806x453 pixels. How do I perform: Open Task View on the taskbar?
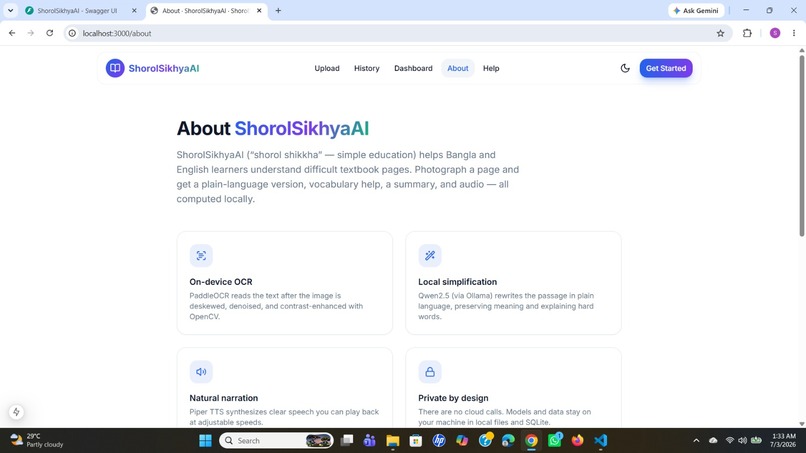(x=347, y=441)
